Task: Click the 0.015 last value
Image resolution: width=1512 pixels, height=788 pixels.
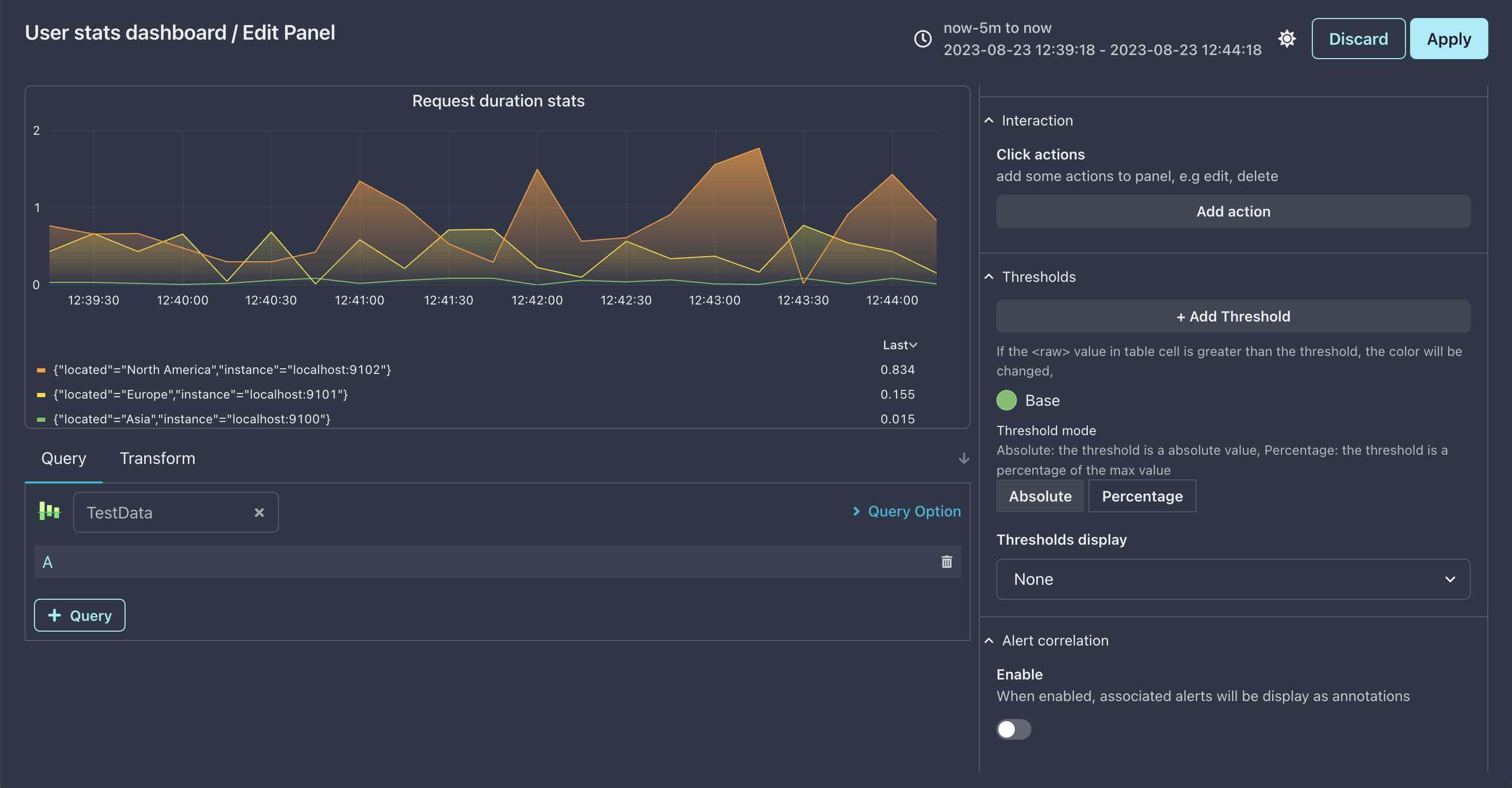Action: [897, 419]
